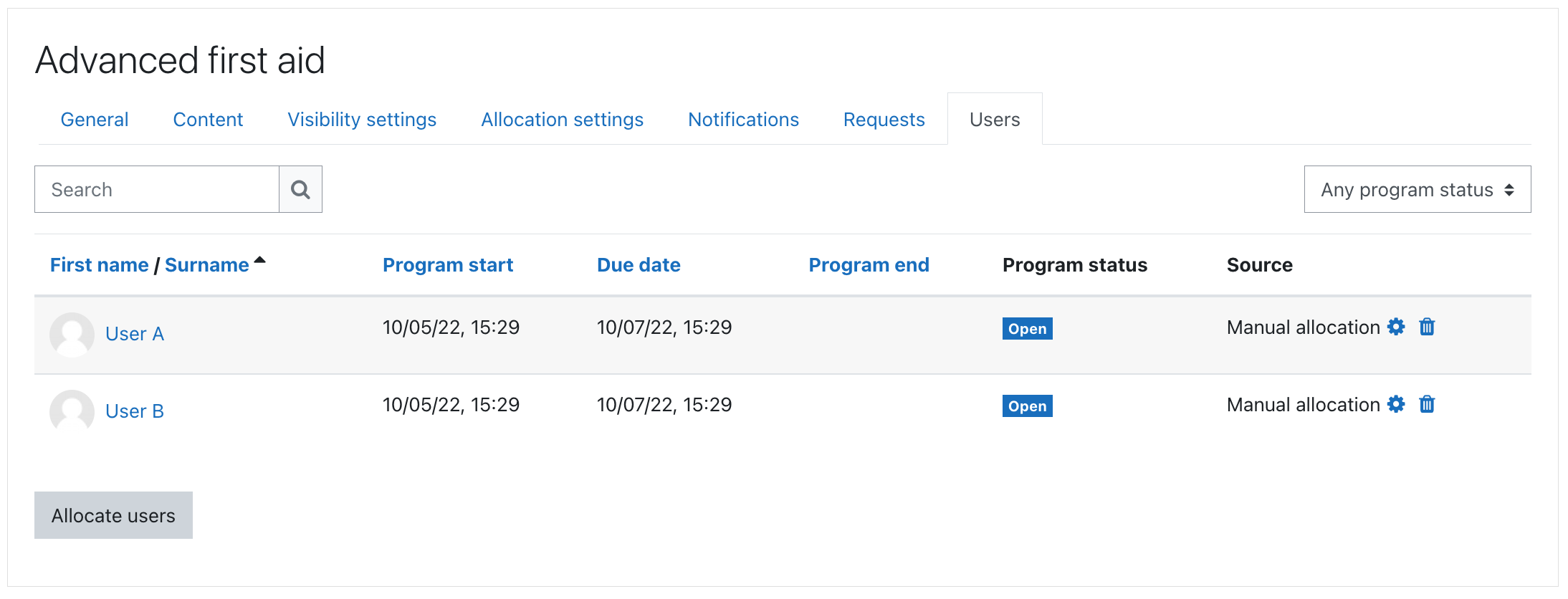The height and width of the screenshot is (599, 1568).
Task: Click User B profile avatar
Action: point(72,411)
